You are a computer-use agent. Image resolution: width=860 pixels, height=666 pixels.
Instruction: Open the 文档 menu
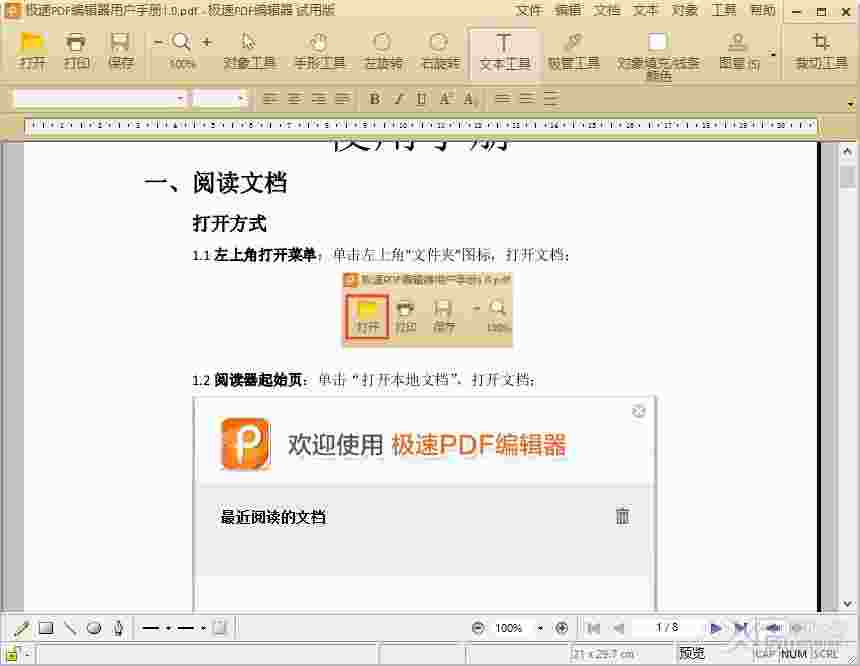(x=606, y=10)
